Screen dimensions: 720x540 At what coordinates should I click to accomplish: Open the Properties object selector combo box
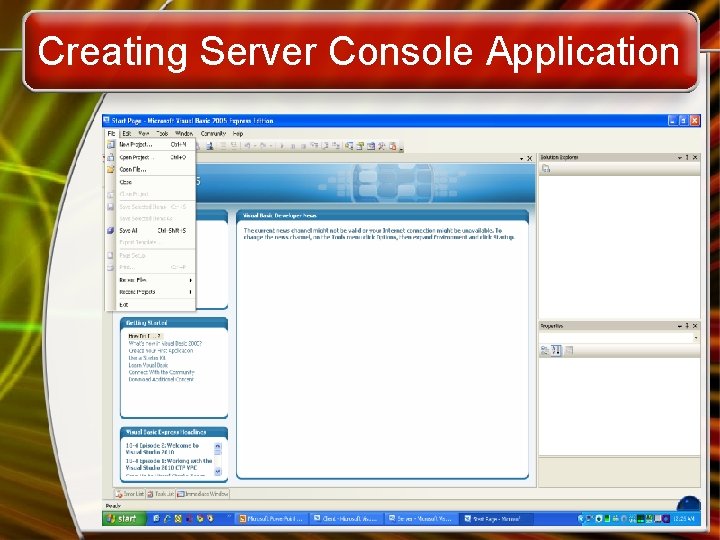tap(619, 338)
